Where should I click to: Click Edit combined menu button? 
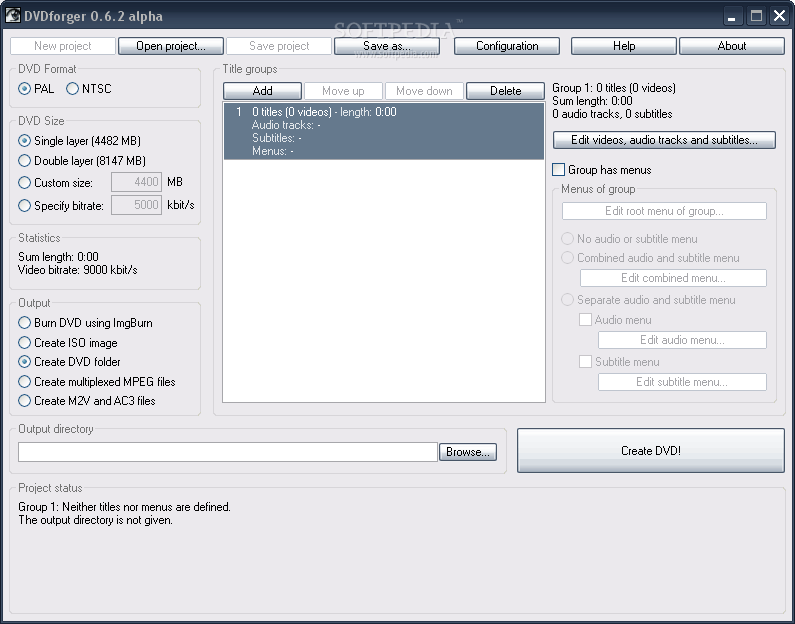coord(673,278)
